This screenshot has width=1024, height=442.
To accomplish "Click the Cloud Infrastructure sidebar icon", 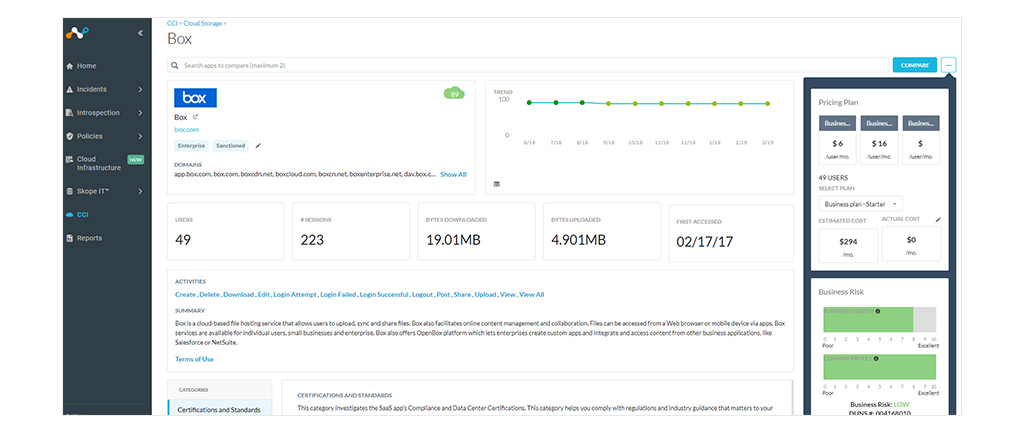I will click(69, 159).
